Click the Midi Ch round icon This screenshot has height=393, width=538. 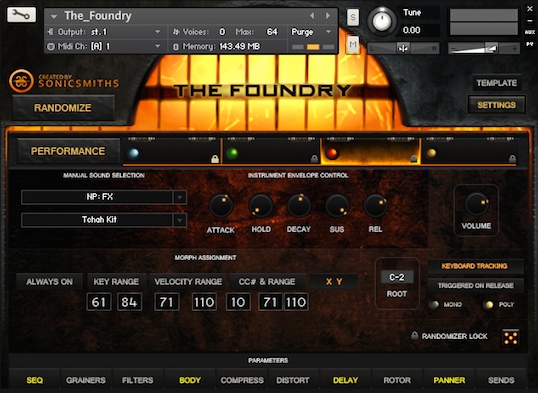coord(51,46)
